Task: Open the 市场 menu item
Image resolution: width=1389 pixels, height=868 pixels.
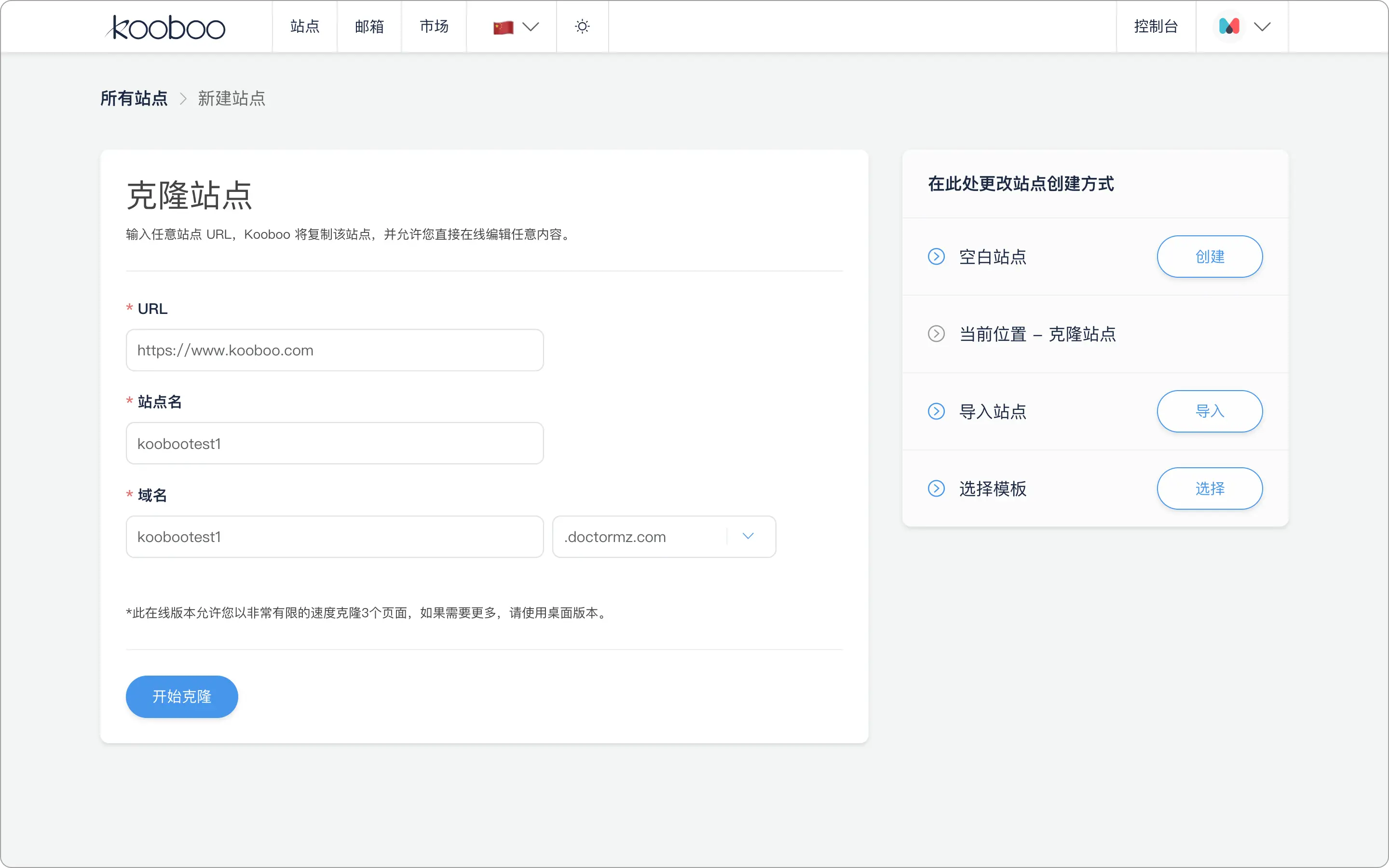Action: point(434,27)
